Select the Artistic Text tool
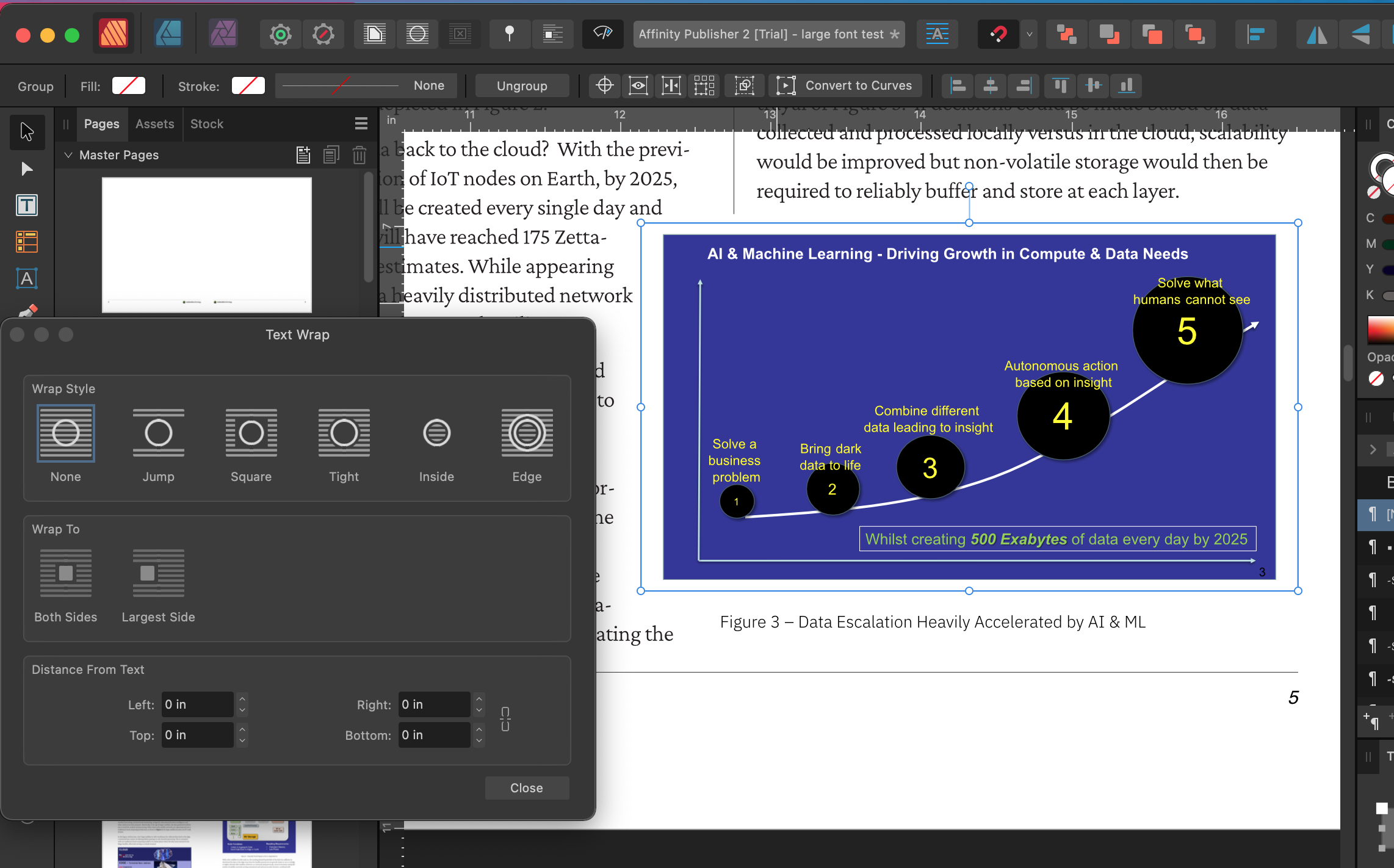This screenshot has width=1394, height=868. point(26,278)
